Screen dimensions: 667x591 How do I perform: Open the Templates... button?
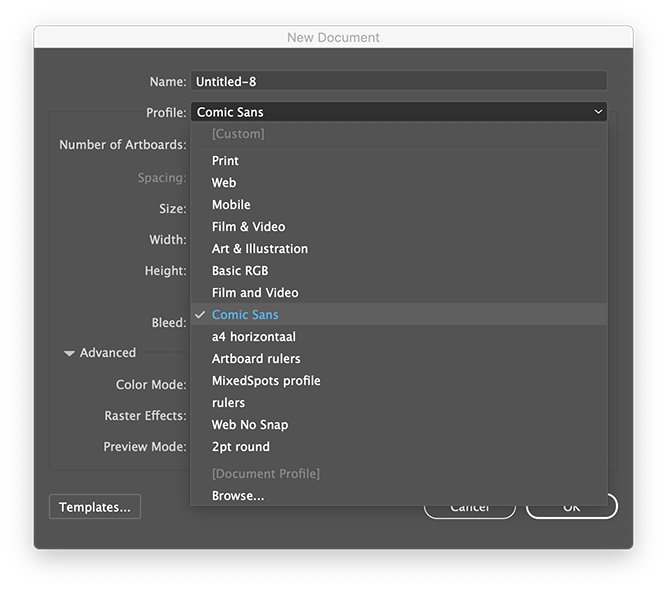tap(95, 507)
